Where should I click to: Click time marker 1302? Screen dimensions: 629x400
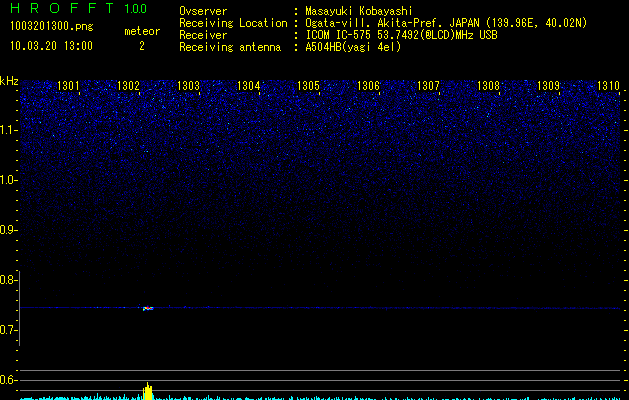tap(128, 86)
